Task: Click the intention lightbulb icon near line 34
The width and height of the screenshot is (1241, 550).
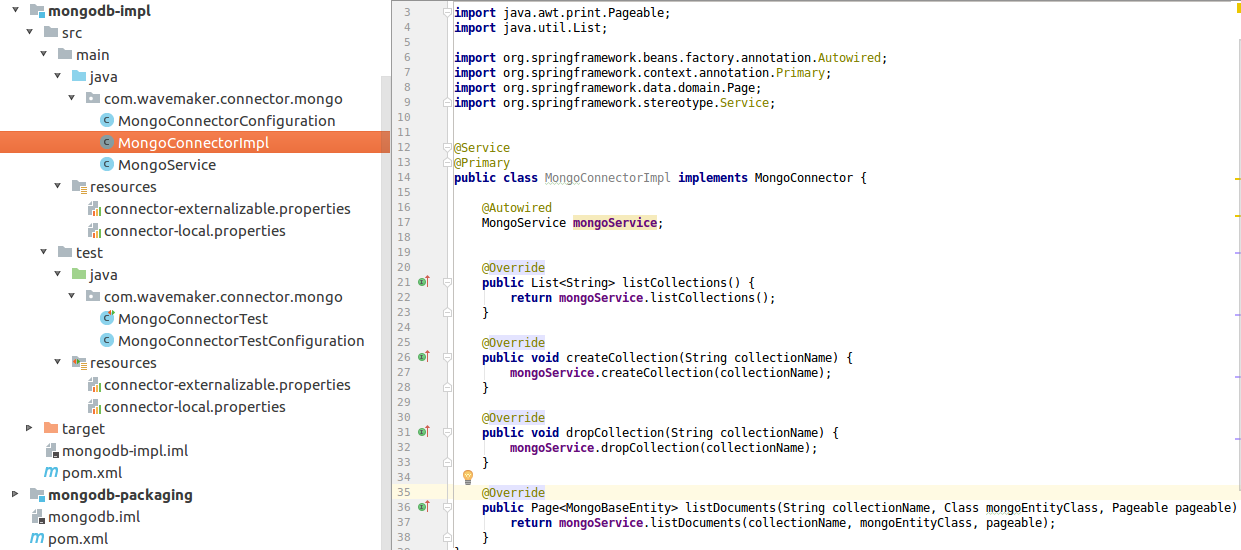Action: click(467, 477)
